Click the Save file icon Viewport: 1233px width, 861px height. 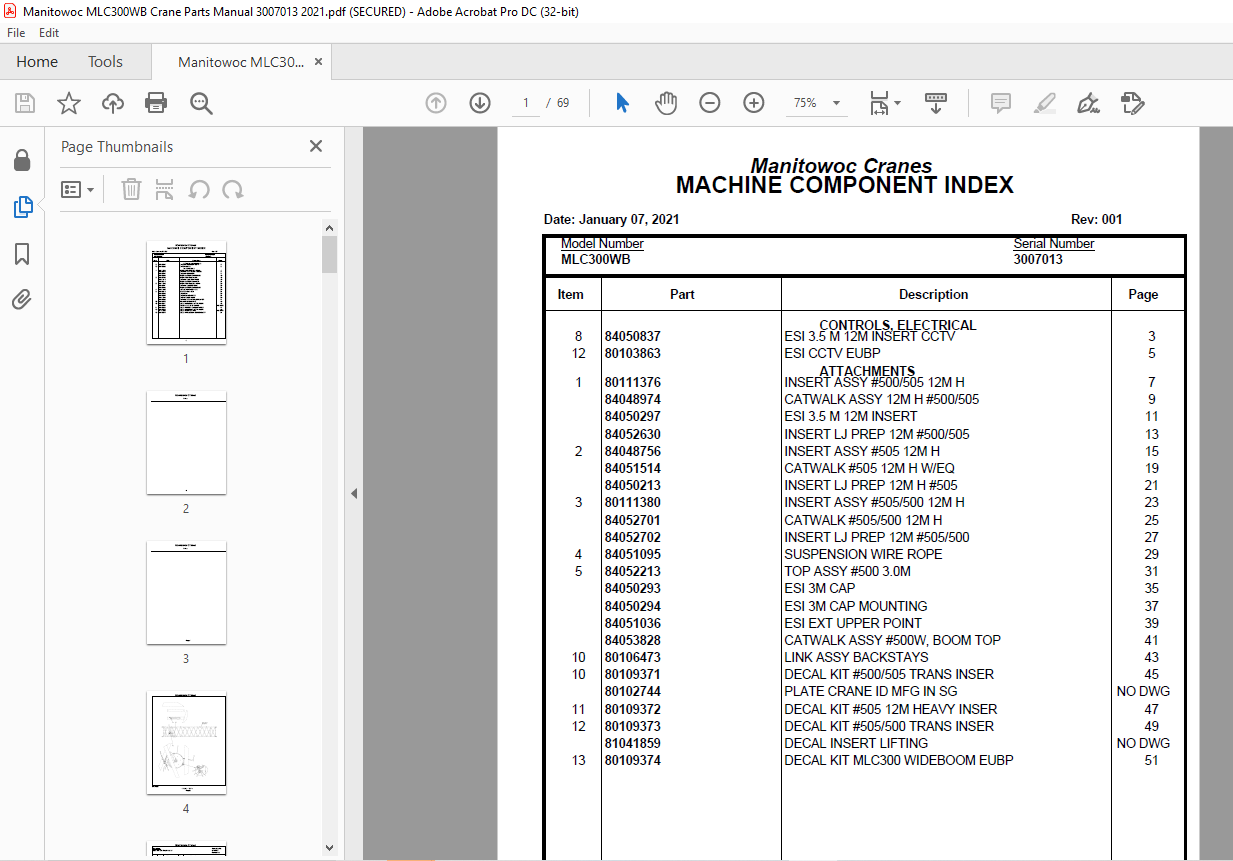25,103
